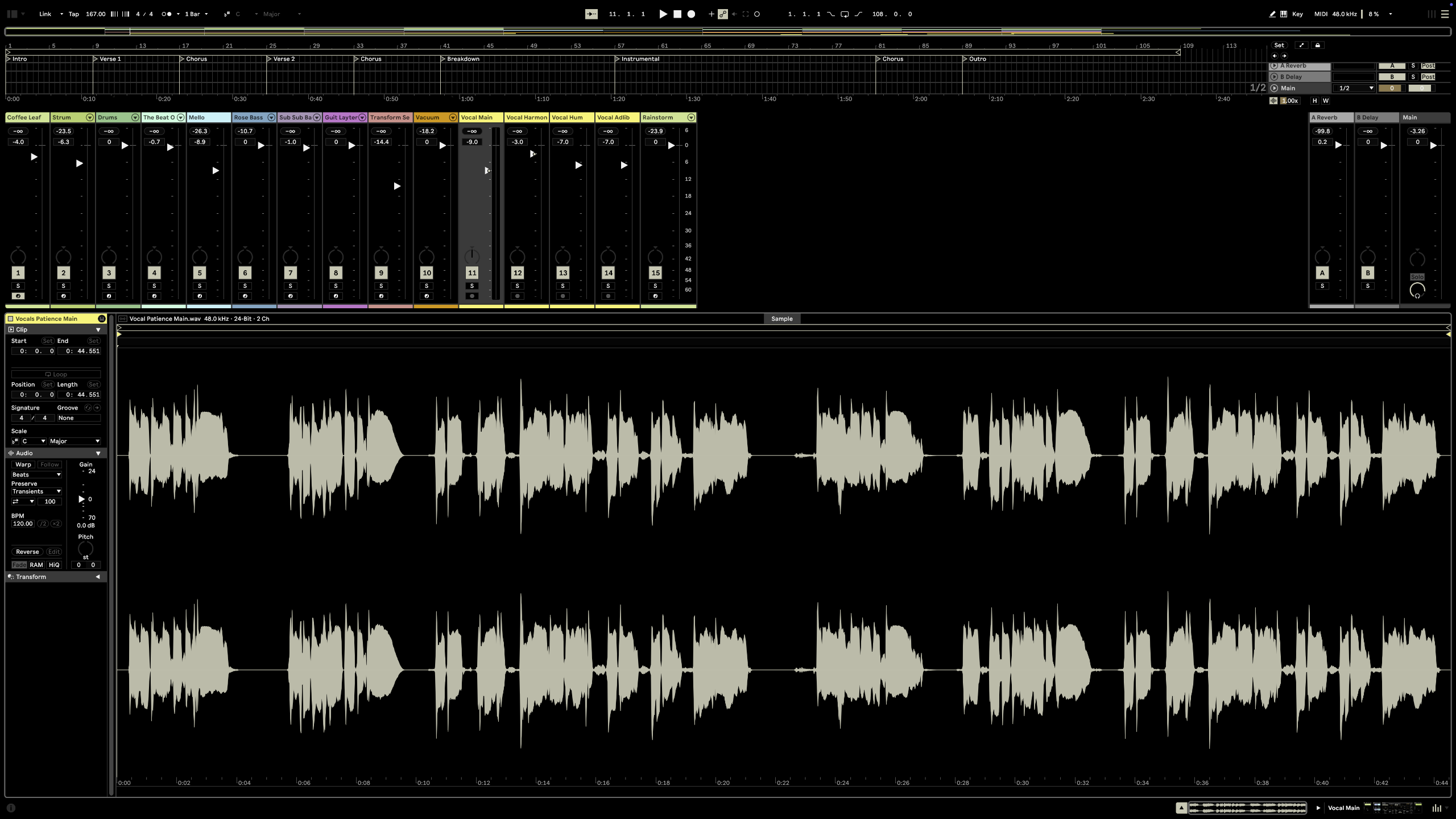Toggle the Punch-In switch icon

(x=831, y=14)
